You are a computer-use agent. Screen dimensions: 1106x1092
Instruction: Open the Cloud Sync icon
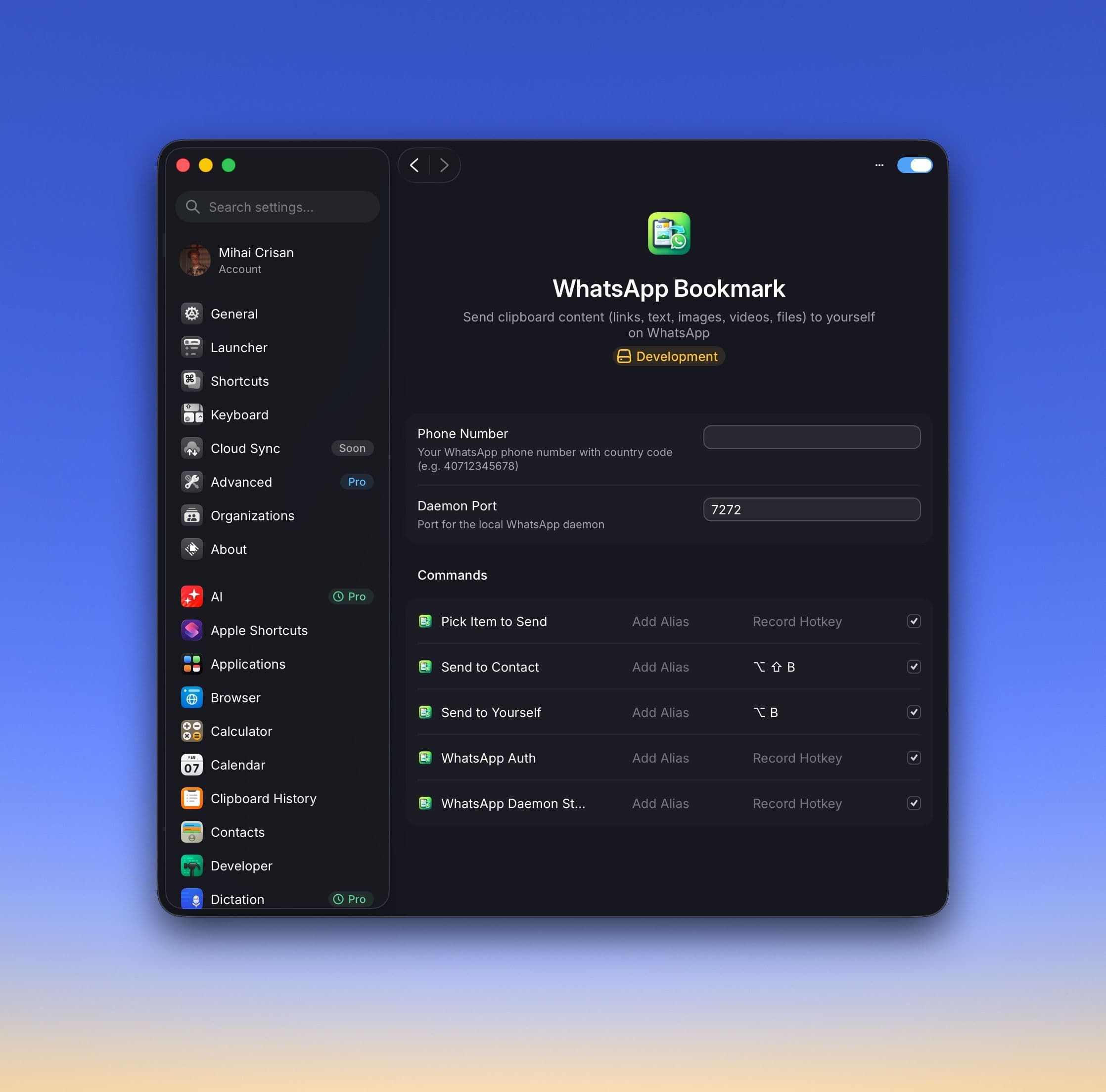pyautogui.click(x=192, y=448)
